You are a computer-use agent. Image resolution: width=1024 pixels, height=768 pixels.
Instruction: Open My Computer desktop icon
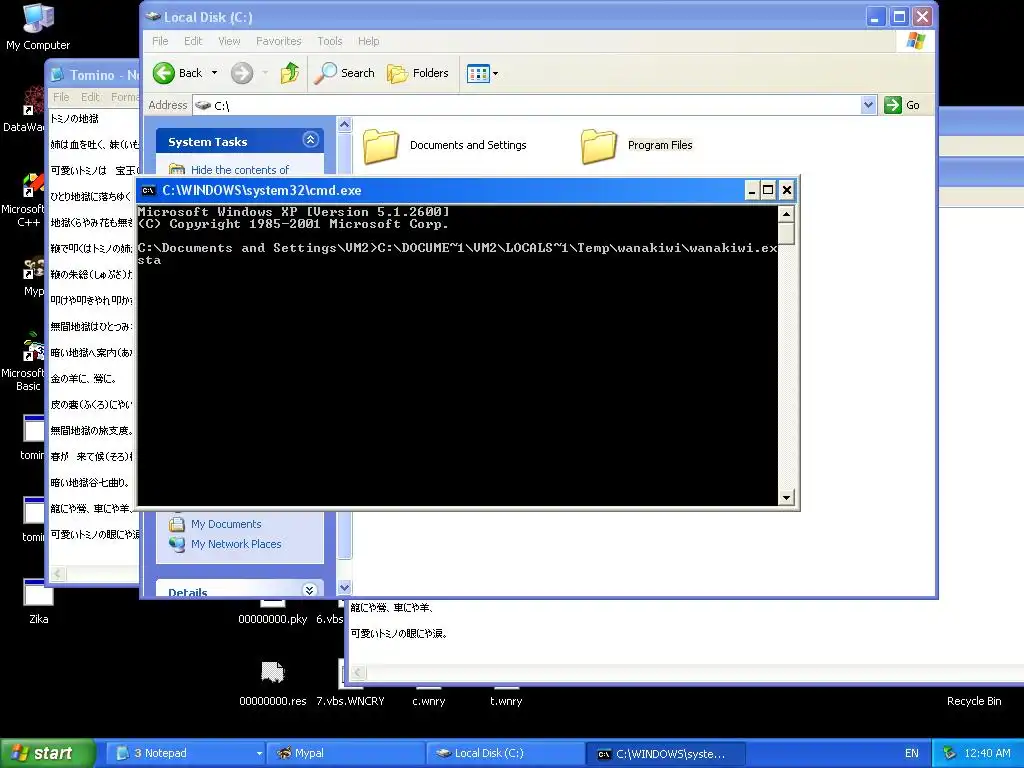click(38, 26)
